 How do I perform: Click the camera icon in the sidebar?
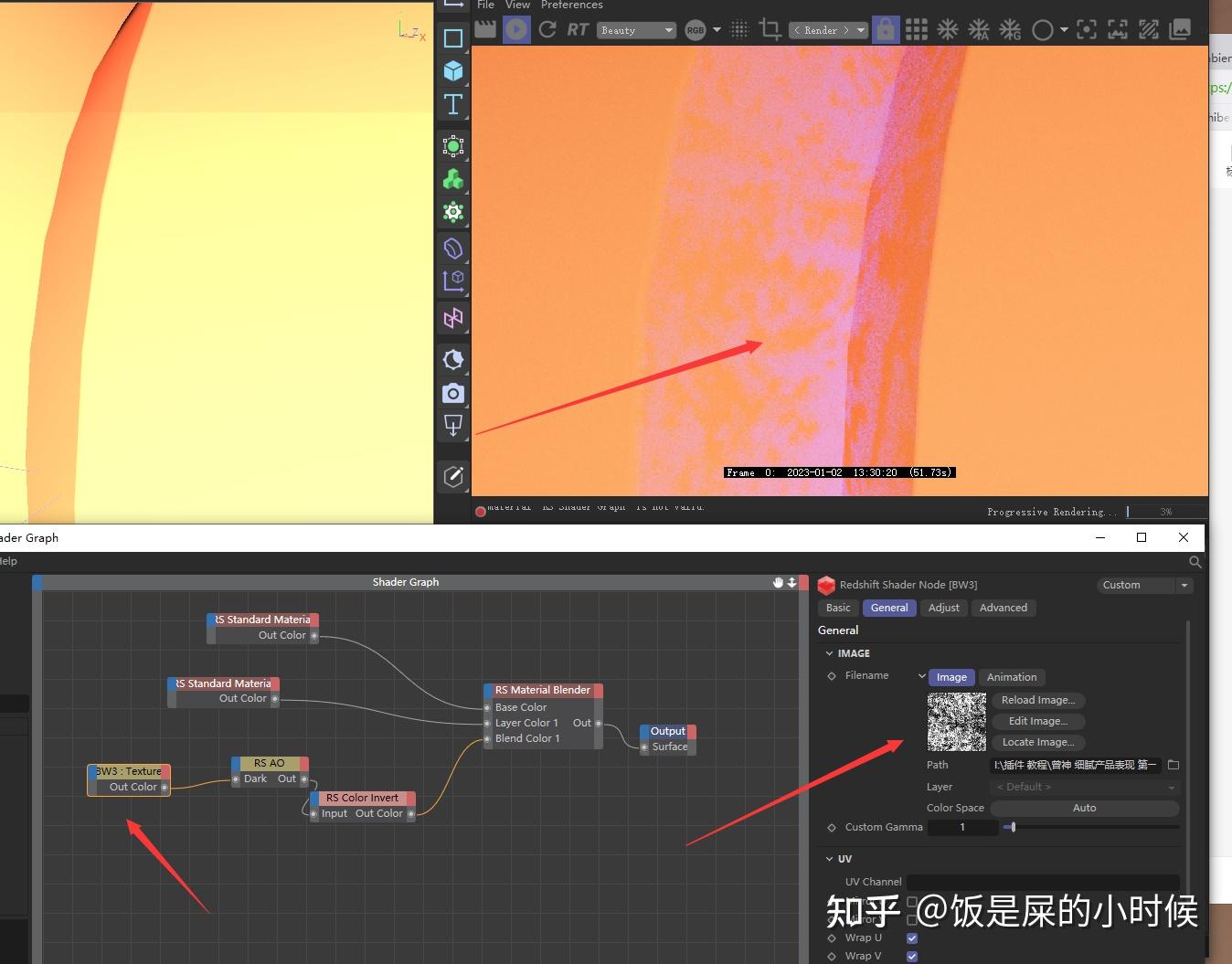[x=452, y=393]
